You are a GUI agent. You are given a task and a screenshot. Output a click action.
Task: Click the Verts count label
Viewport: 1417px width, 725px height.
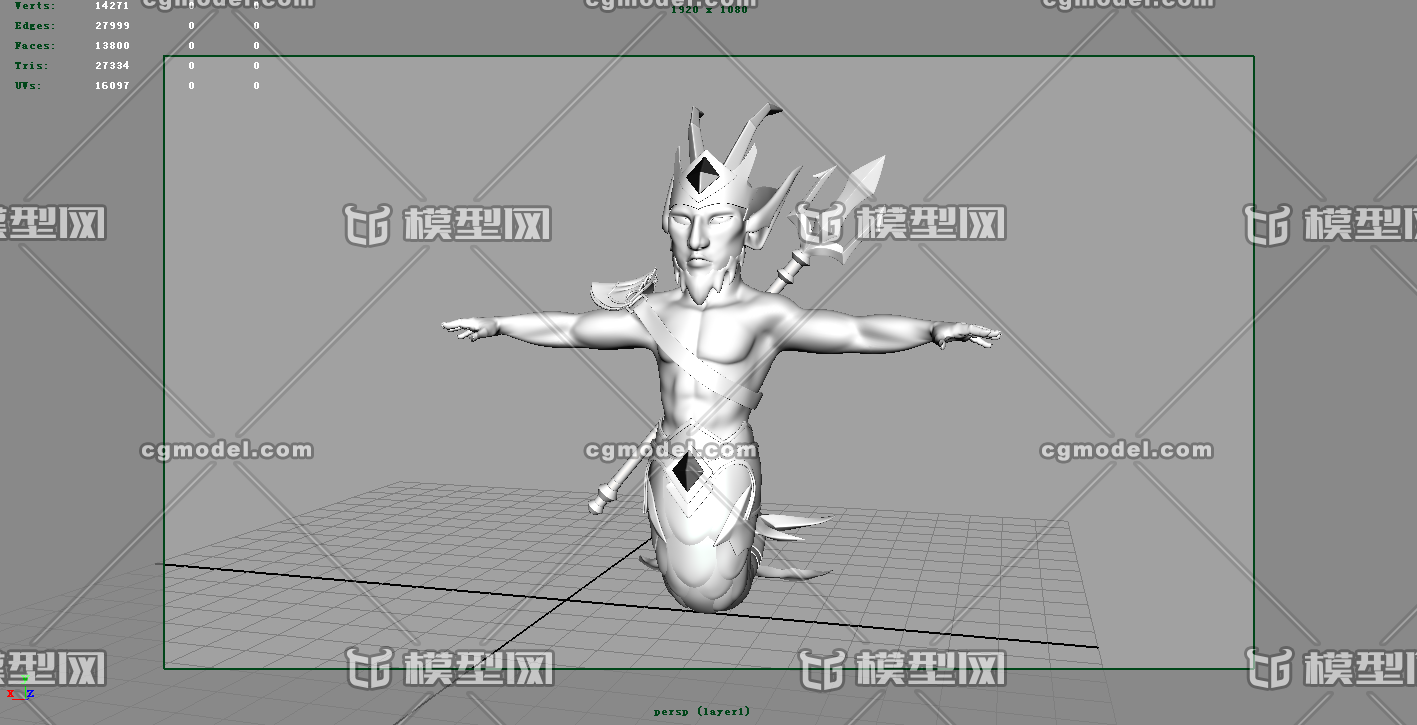click(35, 6)
